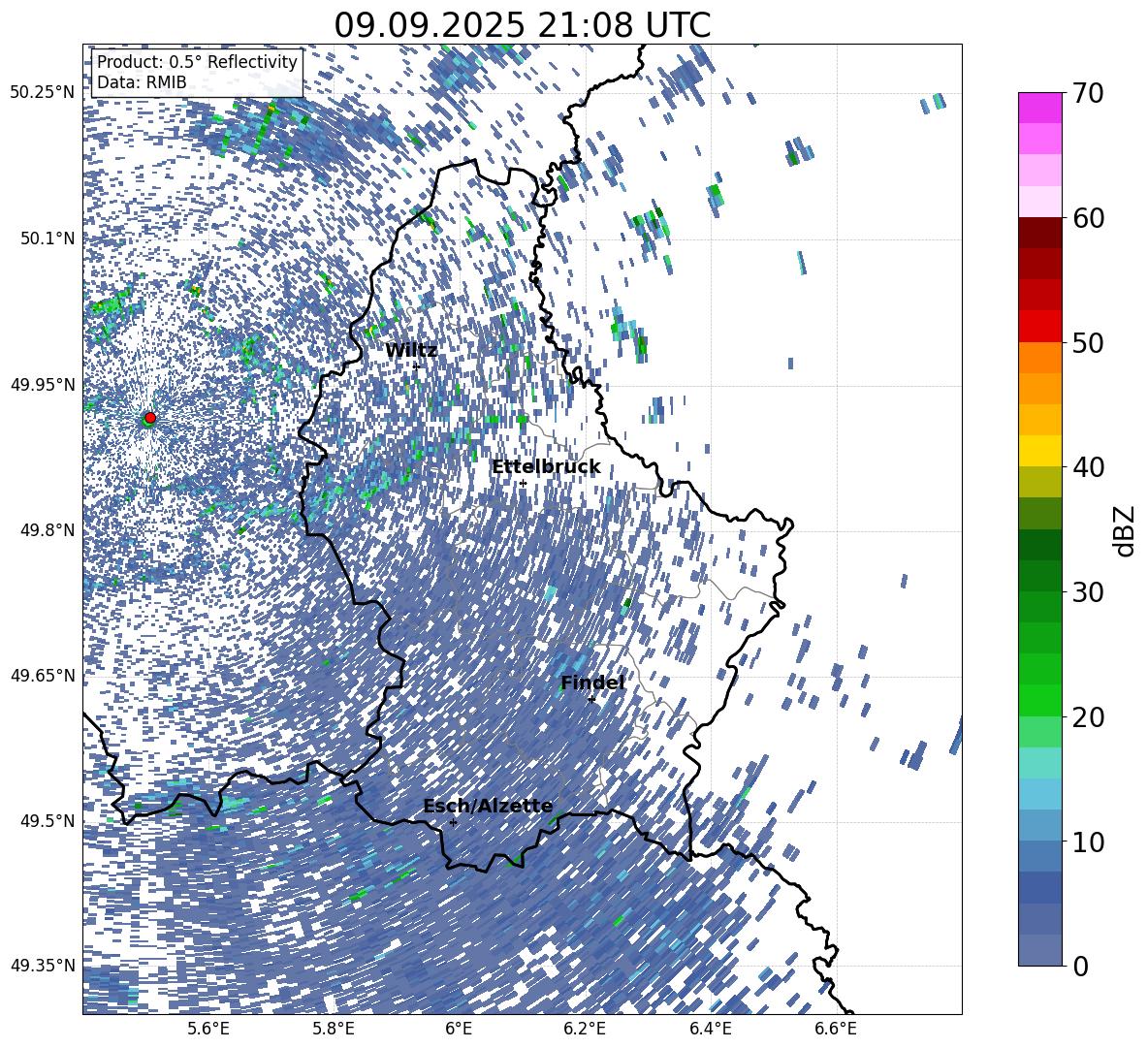1148x1048 pixels.
Task: Click the 50 value on colorbar
Action: [x=1088, y=342]
